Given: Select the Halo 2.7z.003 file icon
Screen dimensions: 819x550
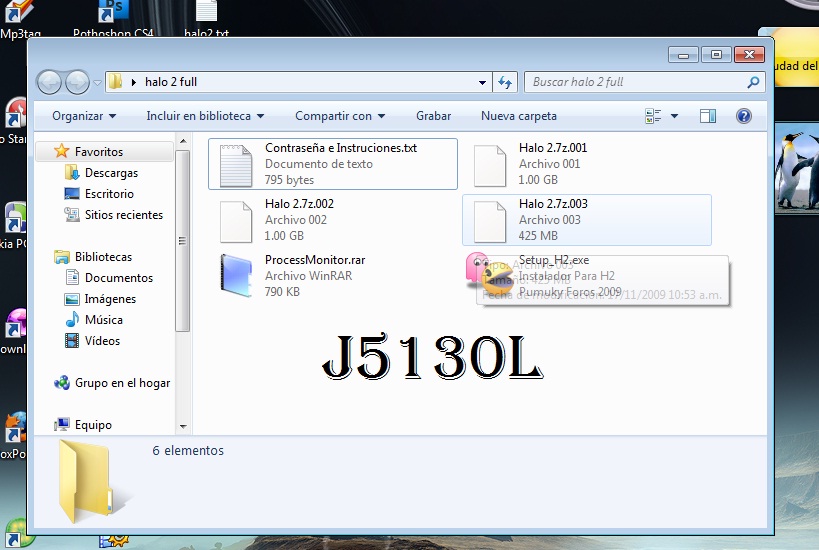Looking at the screenshot, I should [x=489, y=222].
